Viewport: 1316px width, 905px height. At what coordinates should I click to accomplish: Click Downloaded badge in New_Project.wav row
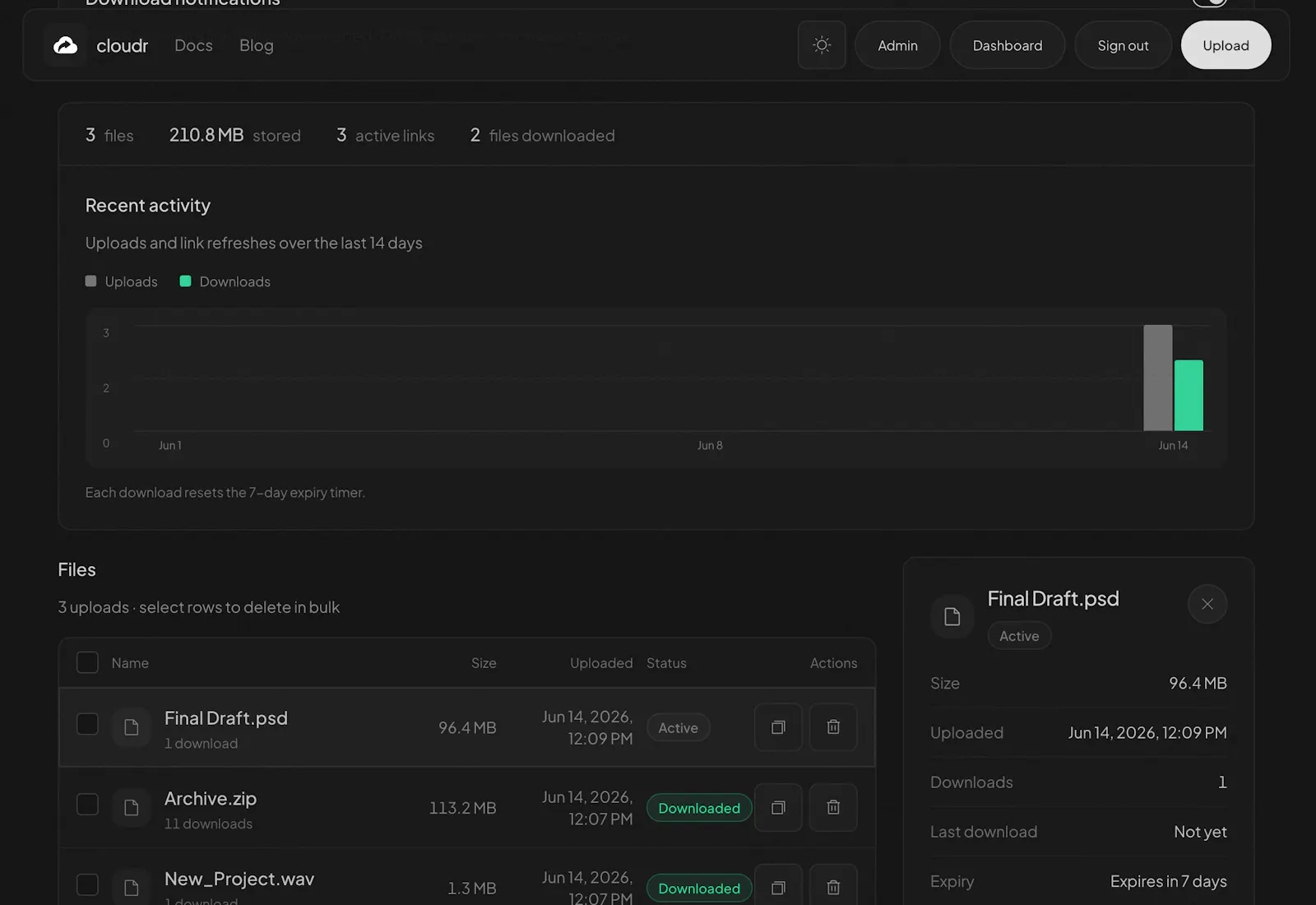point(699,888)
